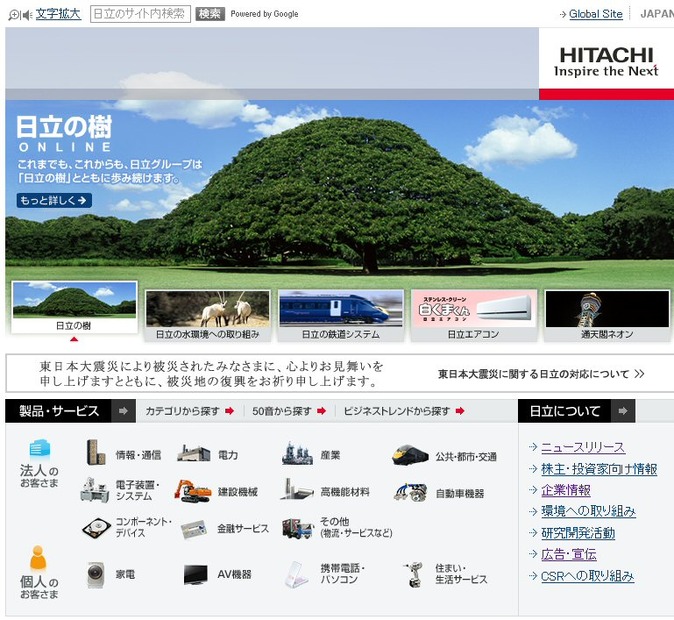Click the 製品・サービス heading

click(x=59, y=411)
